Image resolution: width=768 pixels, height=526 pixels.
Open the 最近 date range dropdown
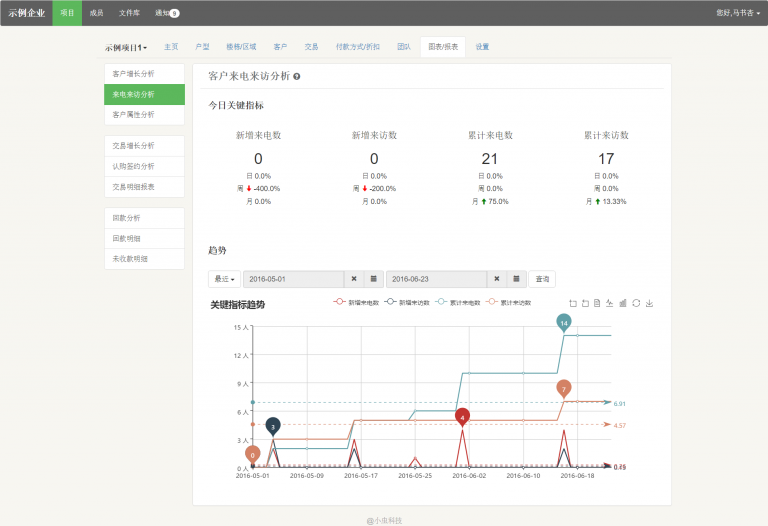pyautogui.click(x=224, y=279)
